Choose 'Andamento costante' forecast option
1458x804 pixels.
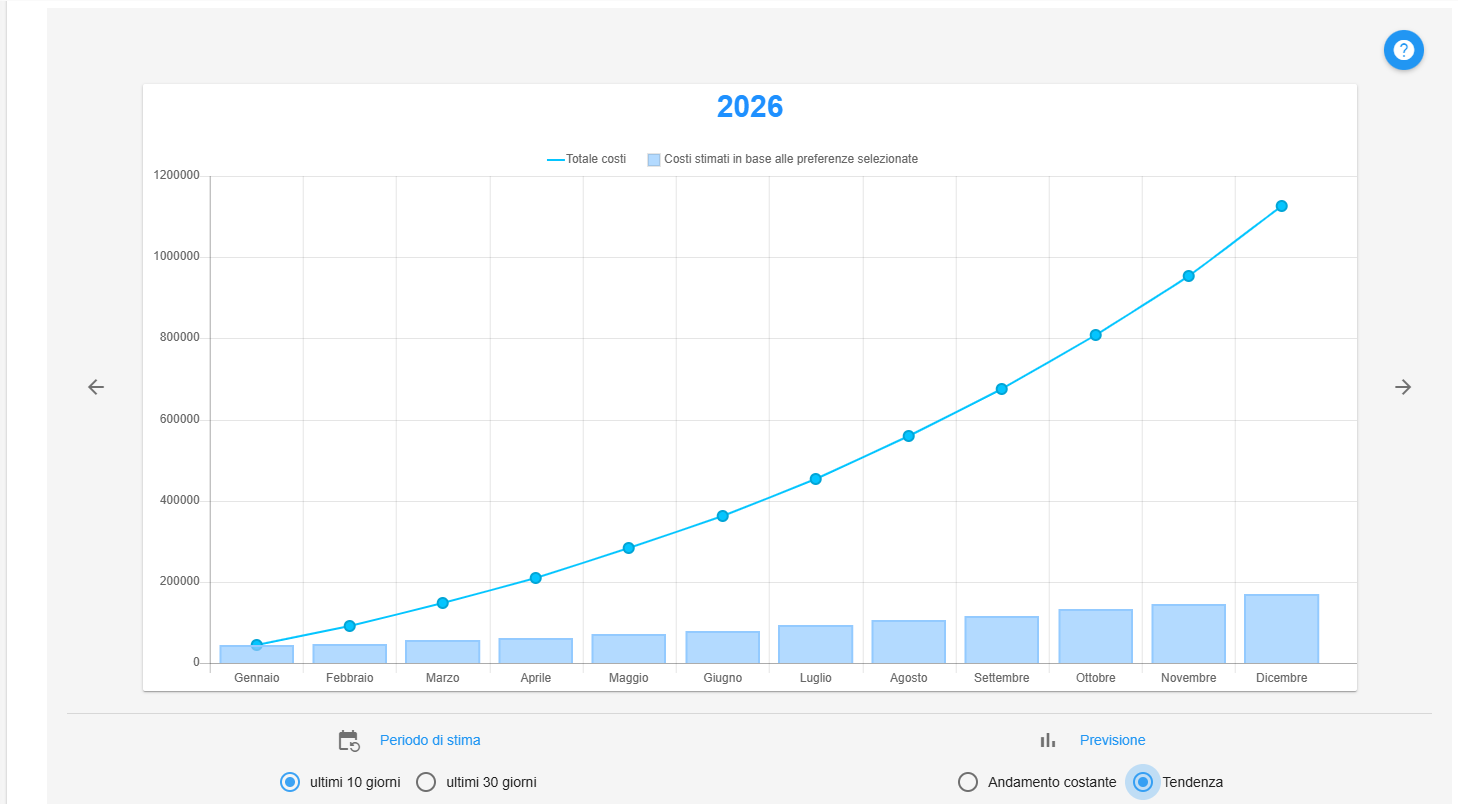tap(968, 782)
